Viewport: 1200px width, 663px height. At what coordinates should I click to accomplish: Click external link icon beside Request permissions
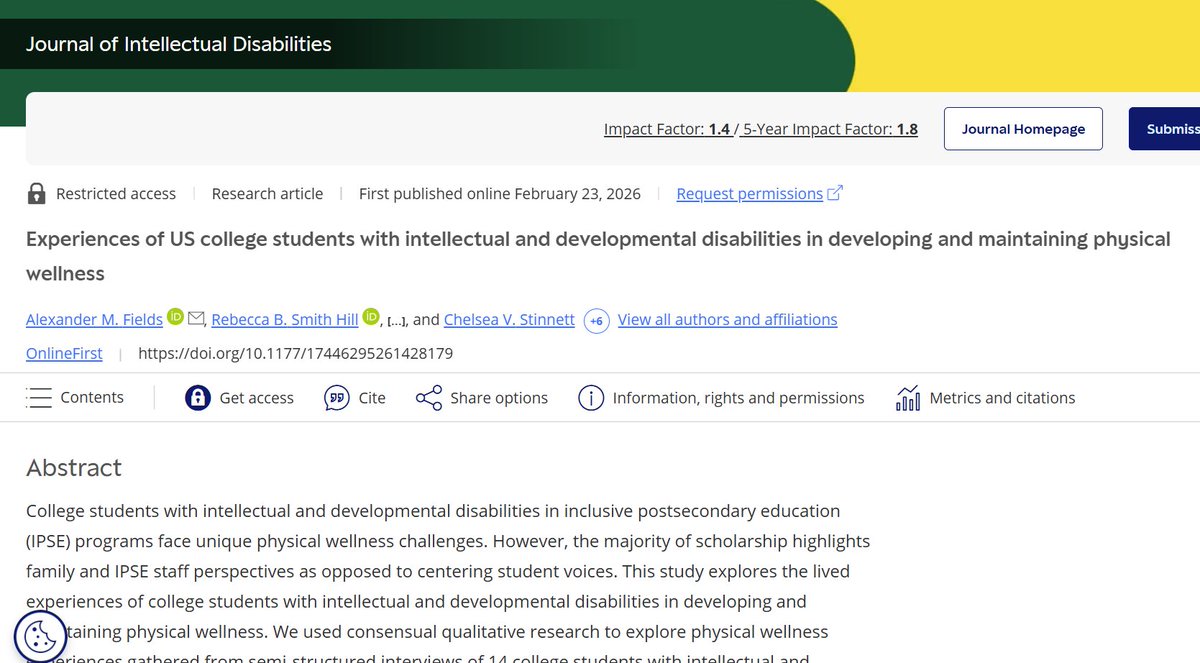point(835,193)
